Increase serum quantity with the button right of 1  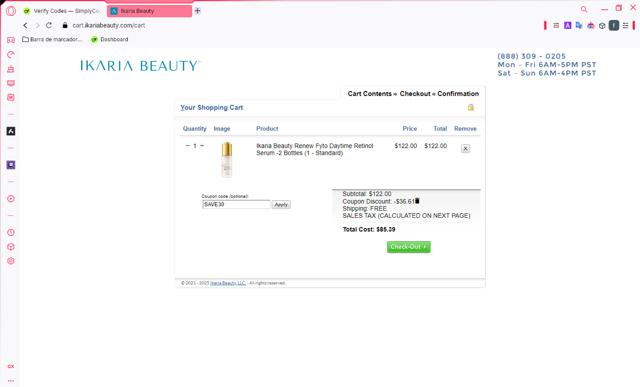click(x=202, y=146)
